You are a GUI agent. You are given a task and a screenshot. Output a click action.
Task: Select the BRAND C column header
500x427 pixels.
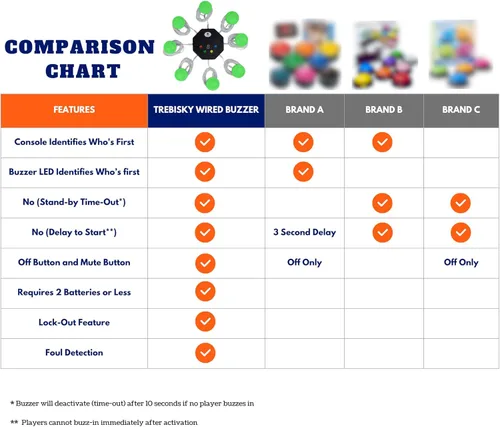(461, 111)
